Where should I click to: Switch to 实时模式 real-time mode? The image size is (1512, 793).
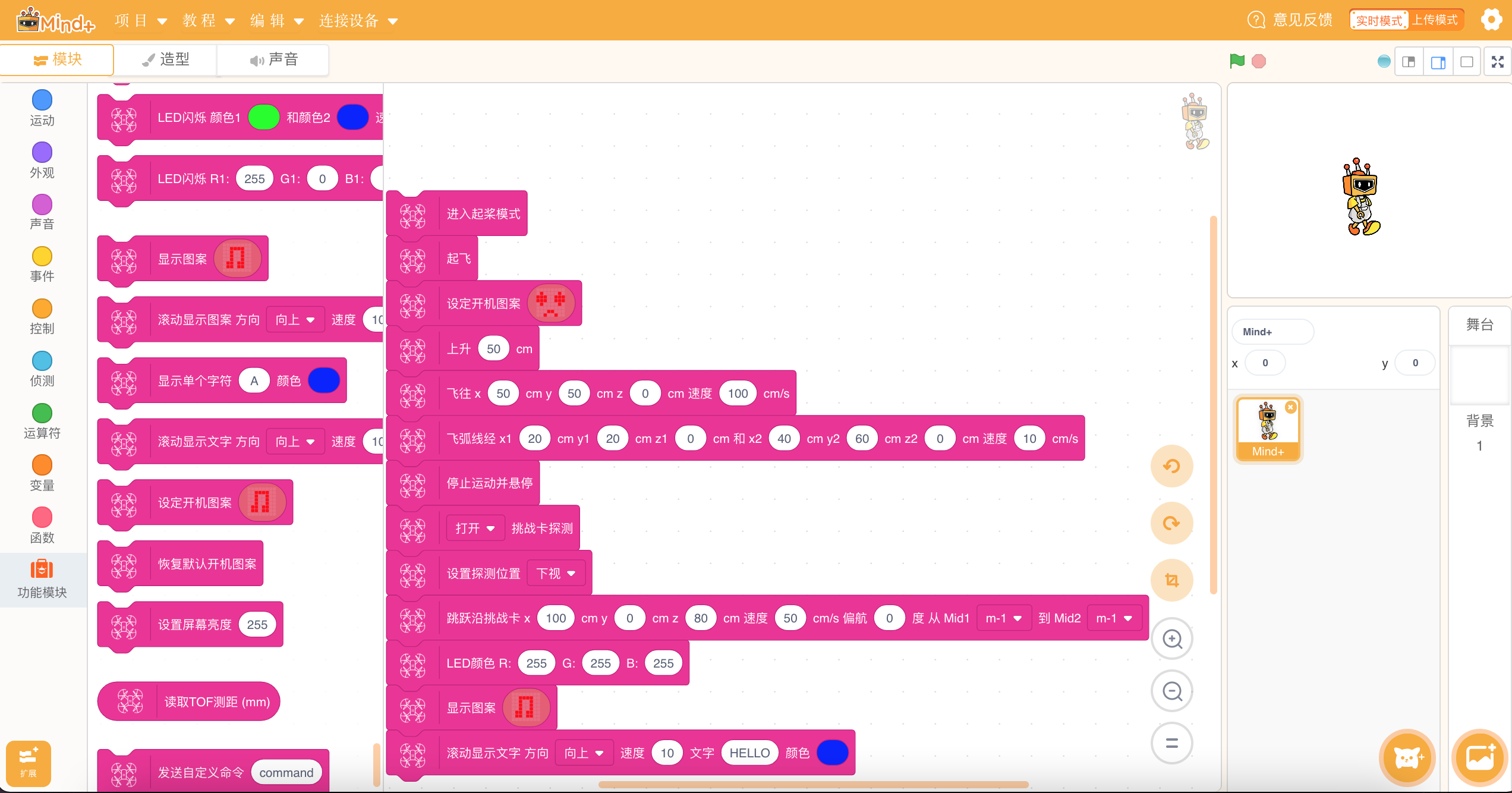1379,20
